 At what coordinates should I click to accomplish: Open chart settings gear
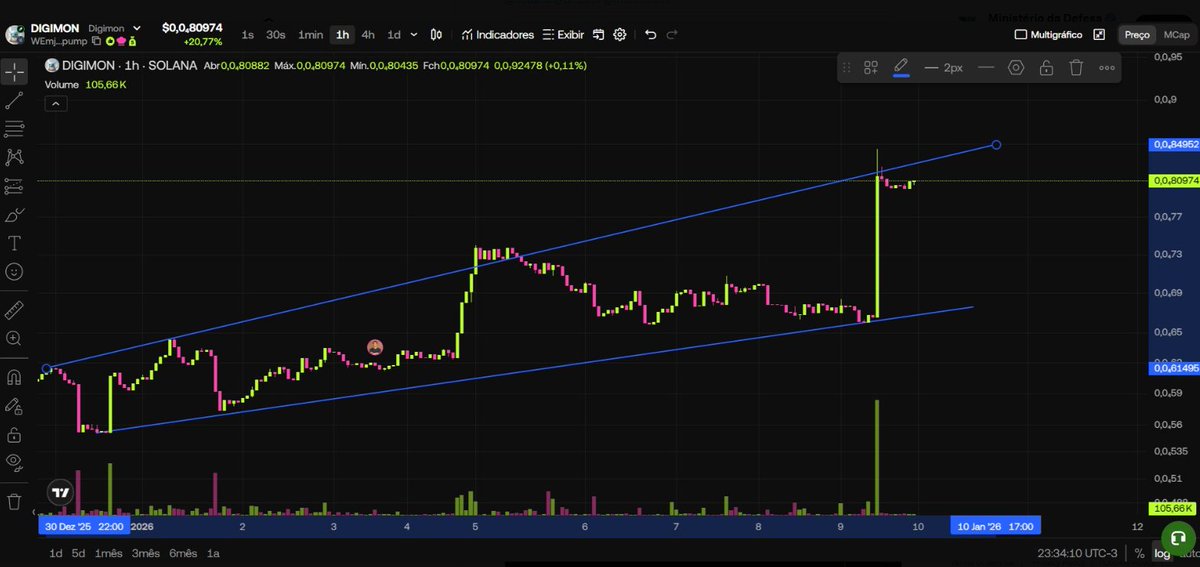[620, 34]
